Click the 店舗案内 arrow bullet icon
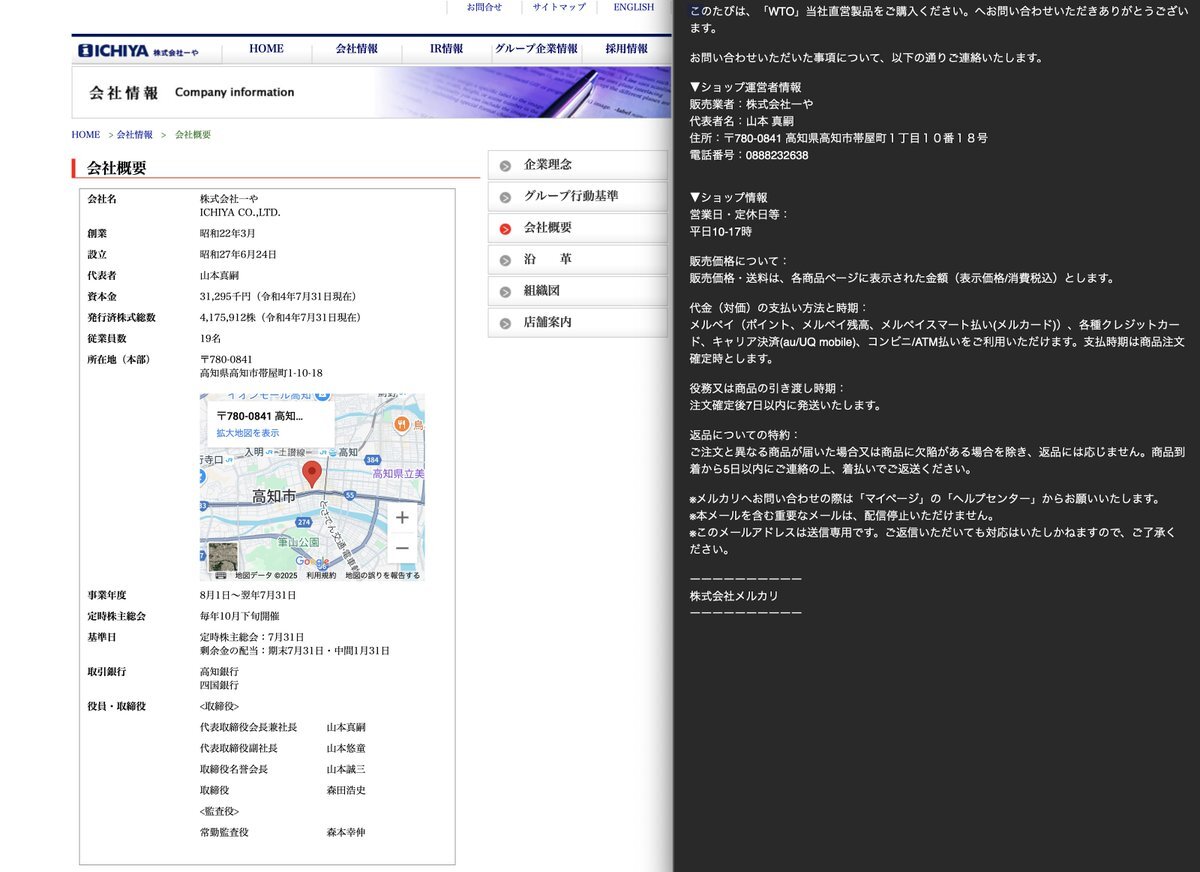The height and width of the screenshot is (872, 1200). point(505,323)
